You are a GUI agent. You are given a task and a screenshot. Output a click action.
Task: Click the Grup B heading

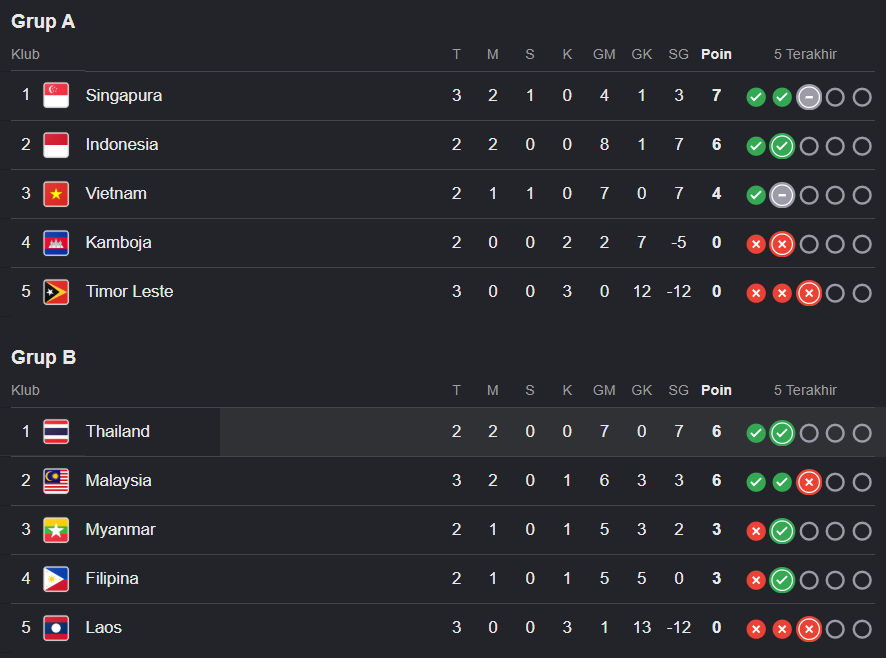pos(44,357)
